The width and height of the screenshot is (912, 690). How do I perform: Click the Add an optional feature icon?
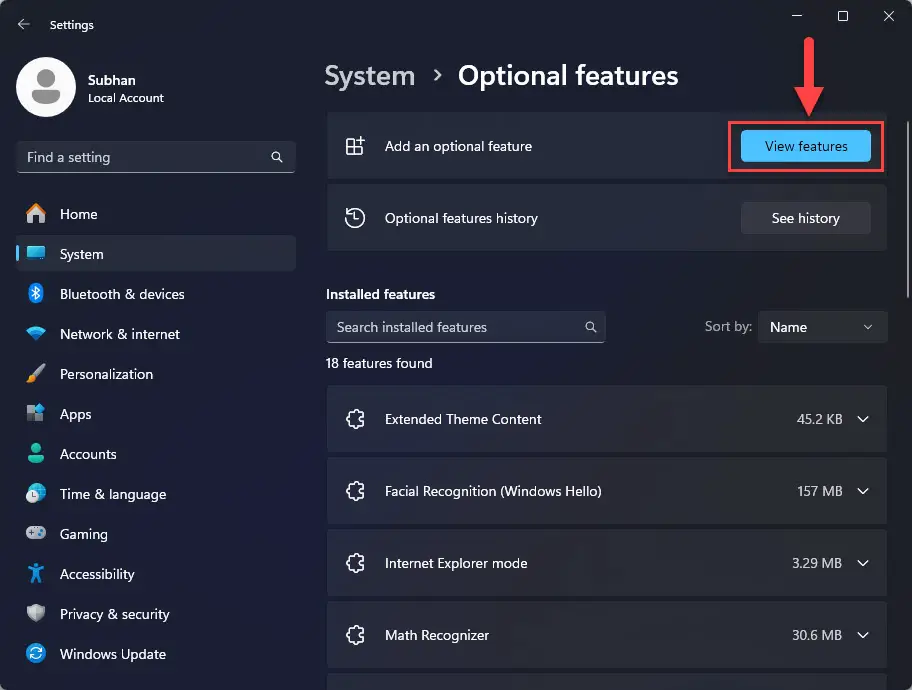coord(355,145)
